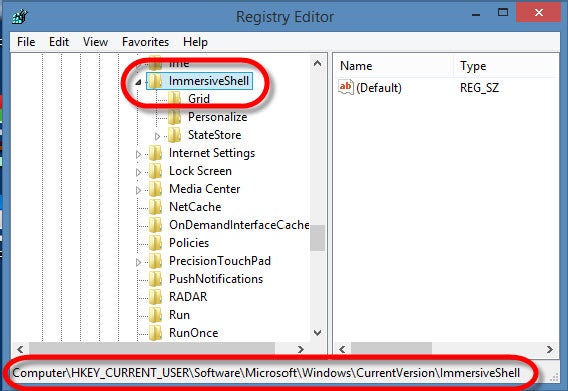Select the (Default) value name

tap(379, 88)
